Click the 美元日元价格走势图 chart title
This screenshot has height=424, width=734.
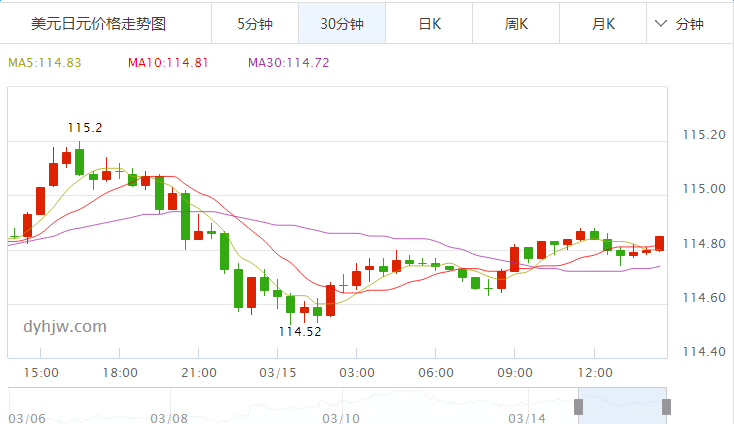click(x=99, y=23)
